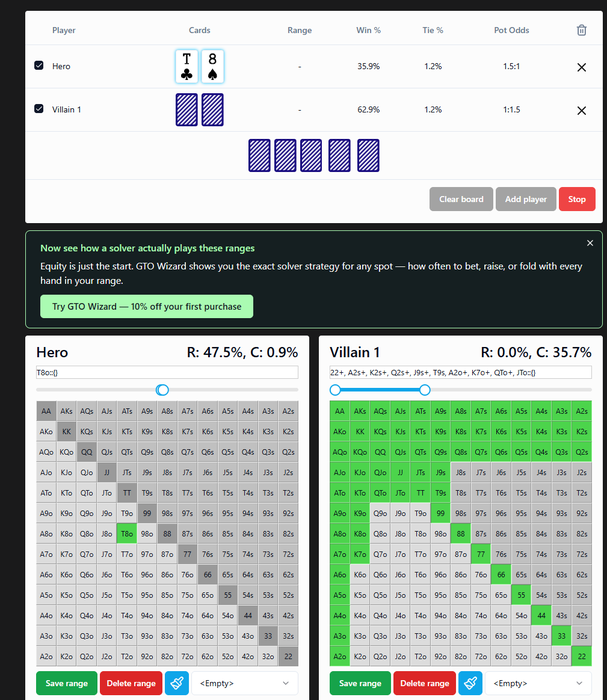
Task: Select Hero's eight of spades card
Action: tap(212, 67)
